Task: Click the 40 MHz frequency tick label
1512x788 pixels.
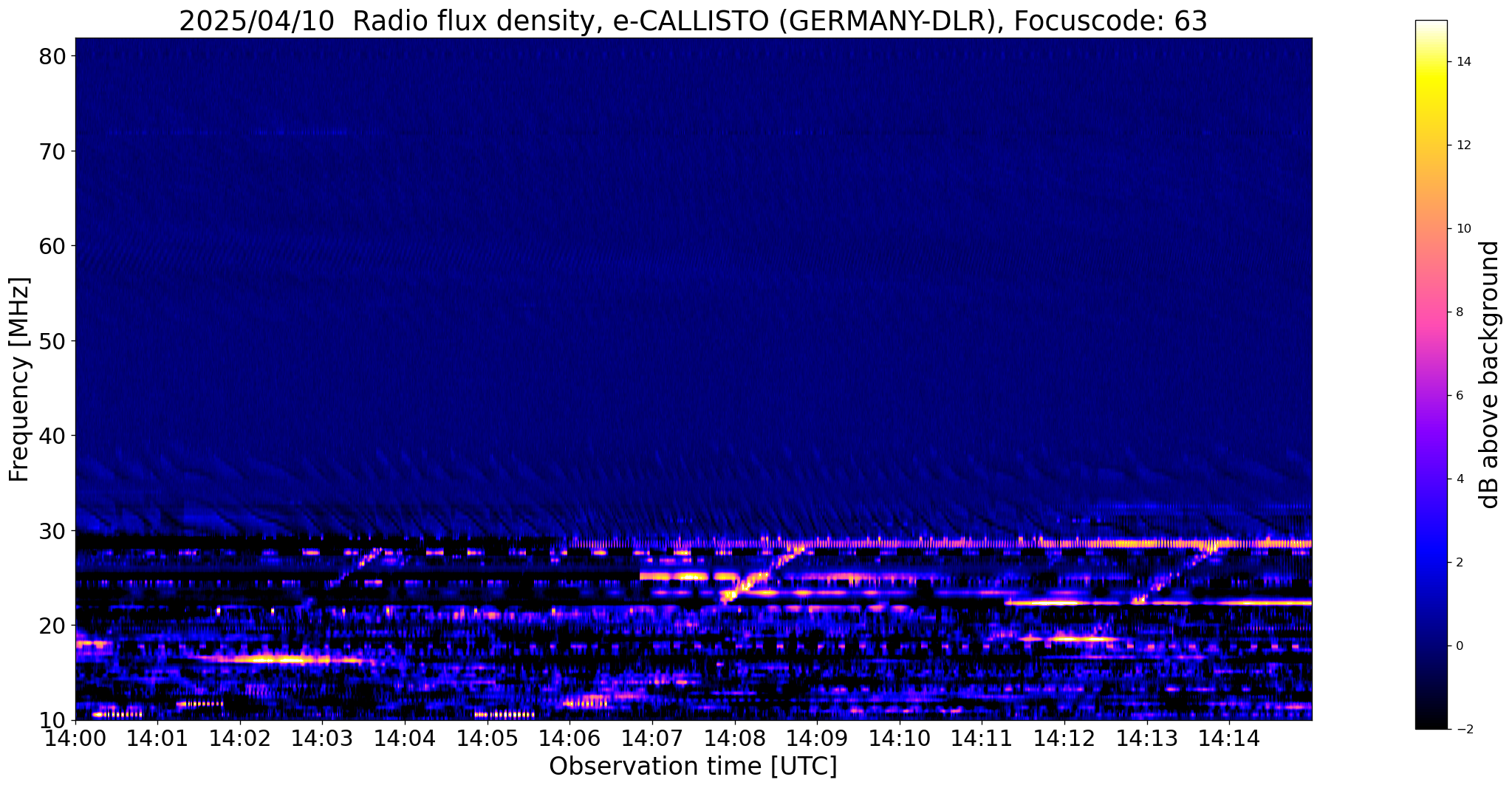Action: (52, 436)
